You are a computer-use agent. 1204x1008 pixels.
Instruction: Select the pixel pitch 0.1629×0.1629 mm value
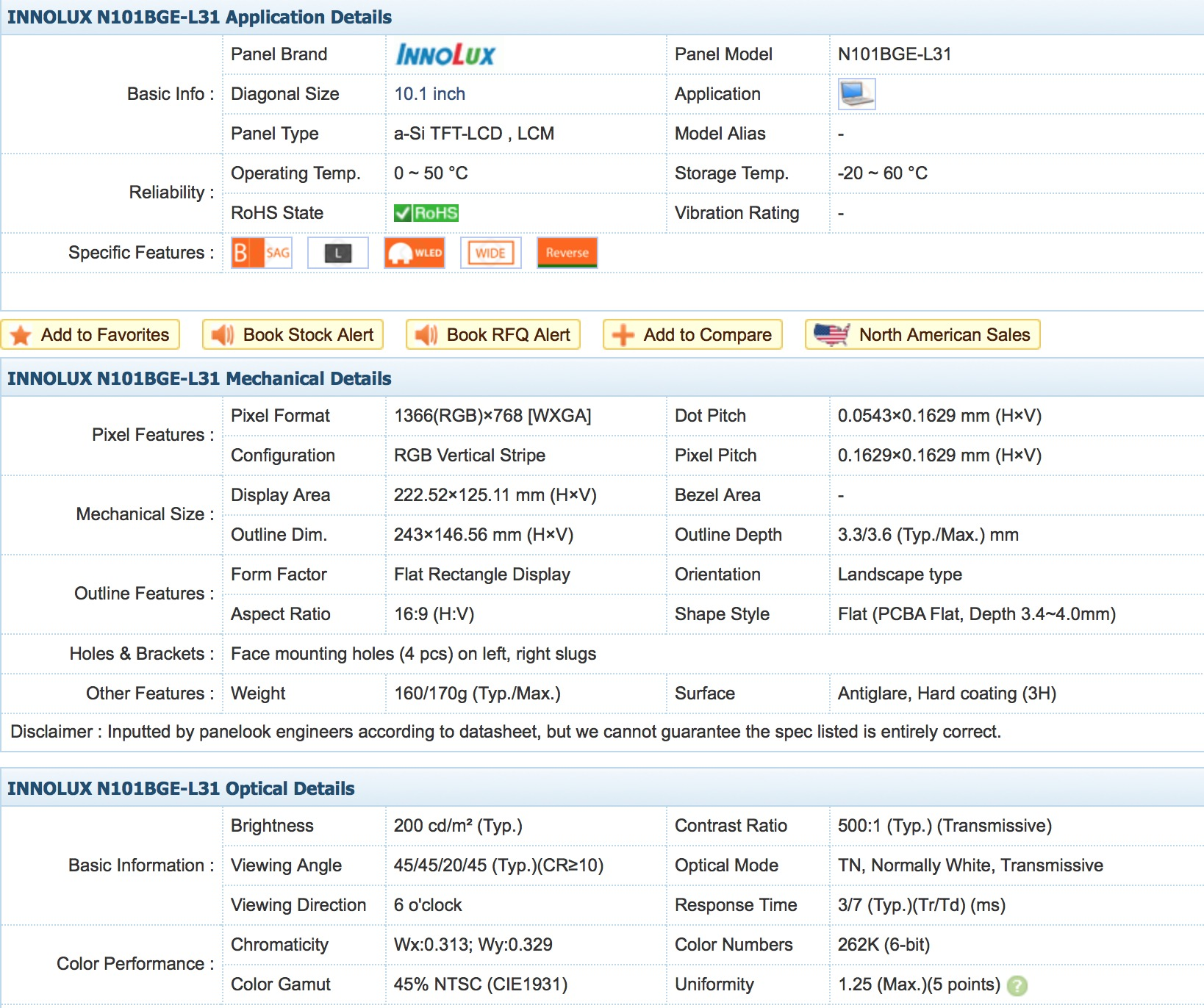(939, 456)
